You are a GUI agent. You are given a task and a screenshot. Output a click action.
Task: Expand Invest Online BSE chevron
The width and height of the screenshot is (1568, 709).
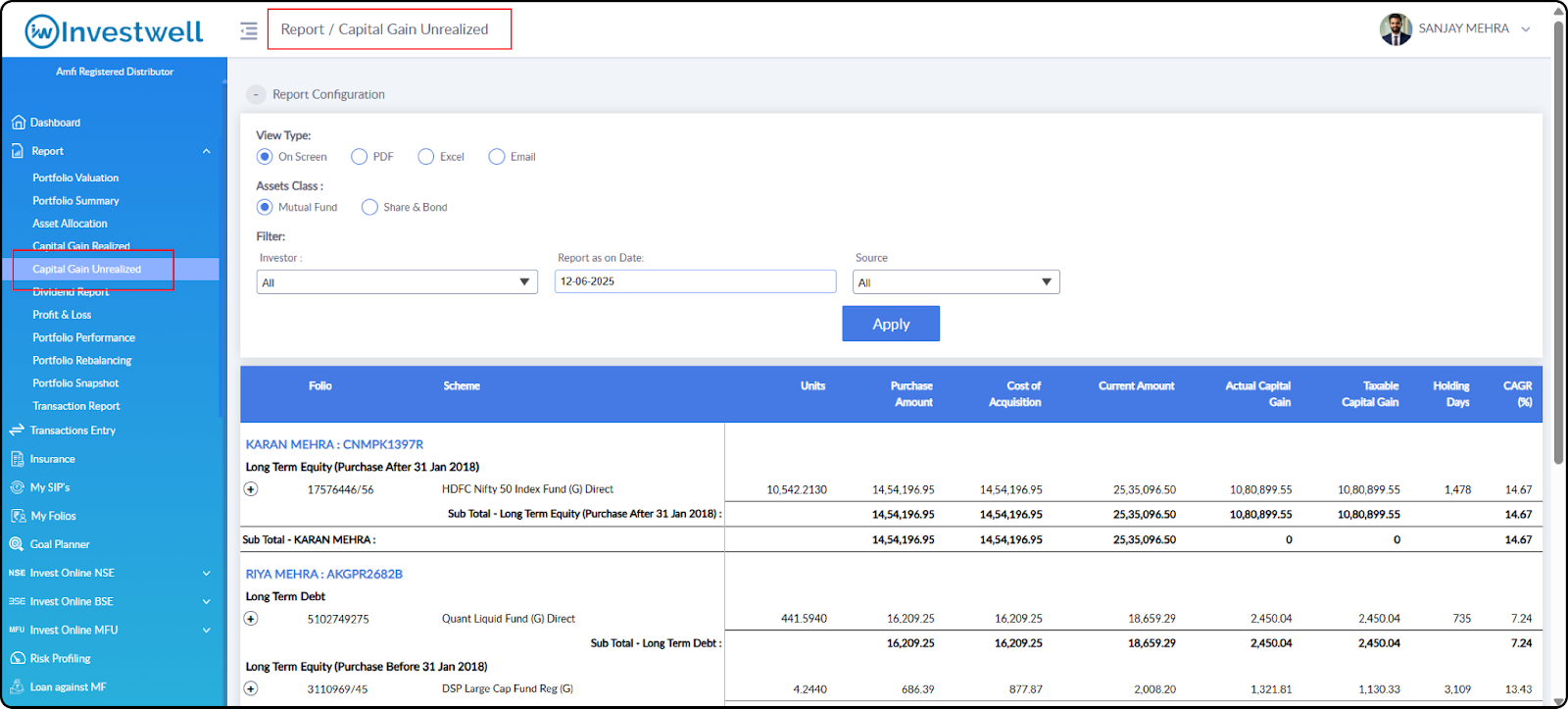point(207,601)
